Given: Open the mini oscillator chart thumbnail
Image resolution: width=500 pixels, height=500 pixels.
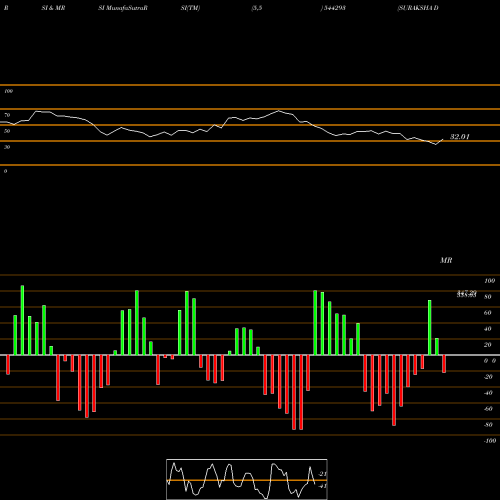Looking at the screenshot, I should click(x=247, y=479).
